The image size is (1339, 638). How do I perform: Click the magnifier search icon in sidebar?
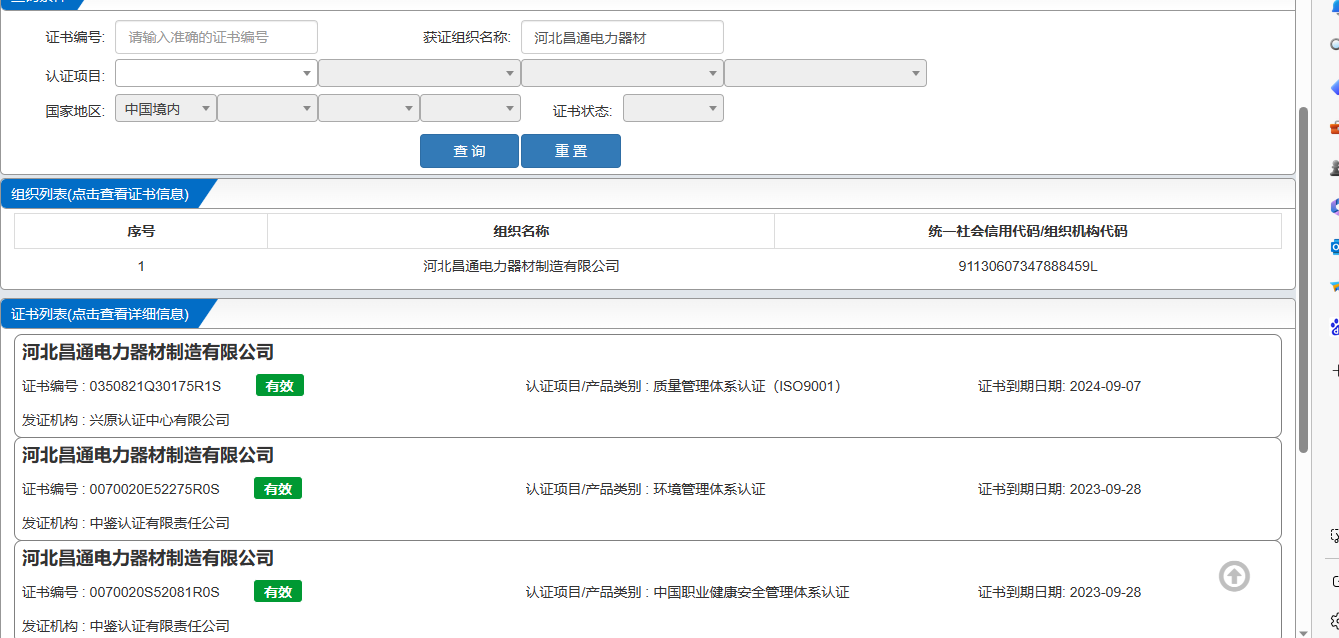pos(1334,45)
